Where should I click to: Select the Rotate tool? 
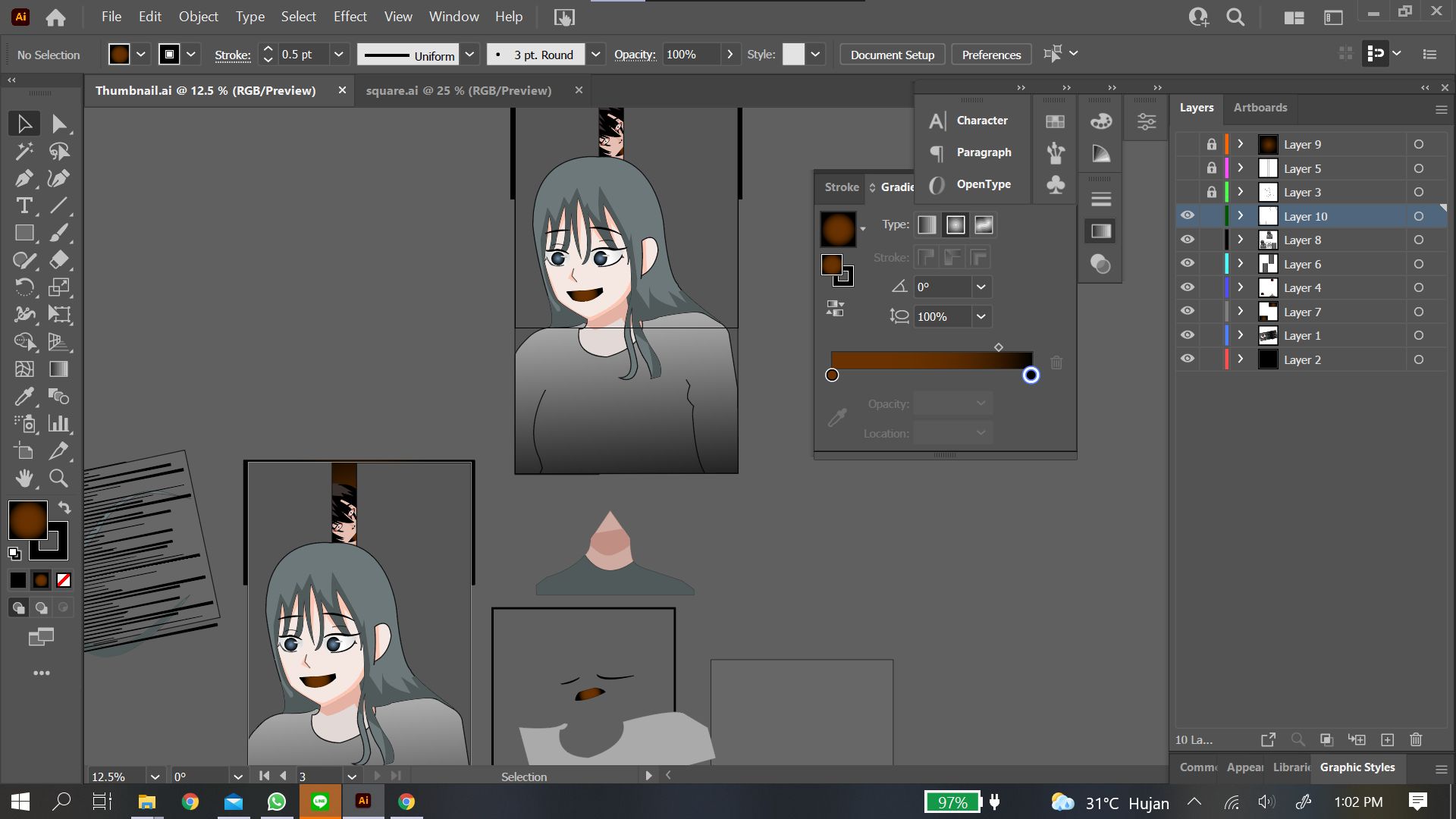[x=24, y=287]
